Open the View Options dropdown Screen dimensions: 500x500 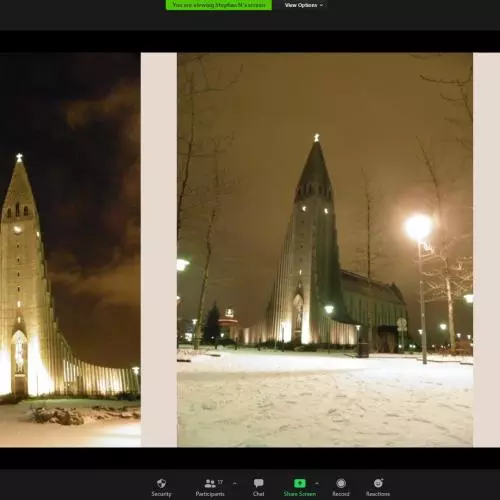point(304,5)
